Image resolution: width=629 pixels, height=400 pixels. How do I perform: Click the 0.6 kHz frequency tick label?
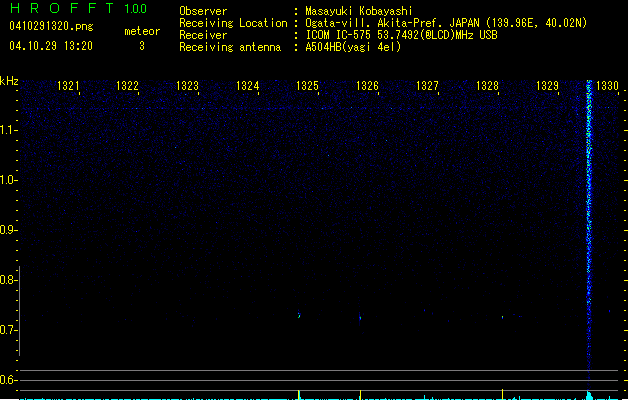pyautogui.click(x=8, y=380)
